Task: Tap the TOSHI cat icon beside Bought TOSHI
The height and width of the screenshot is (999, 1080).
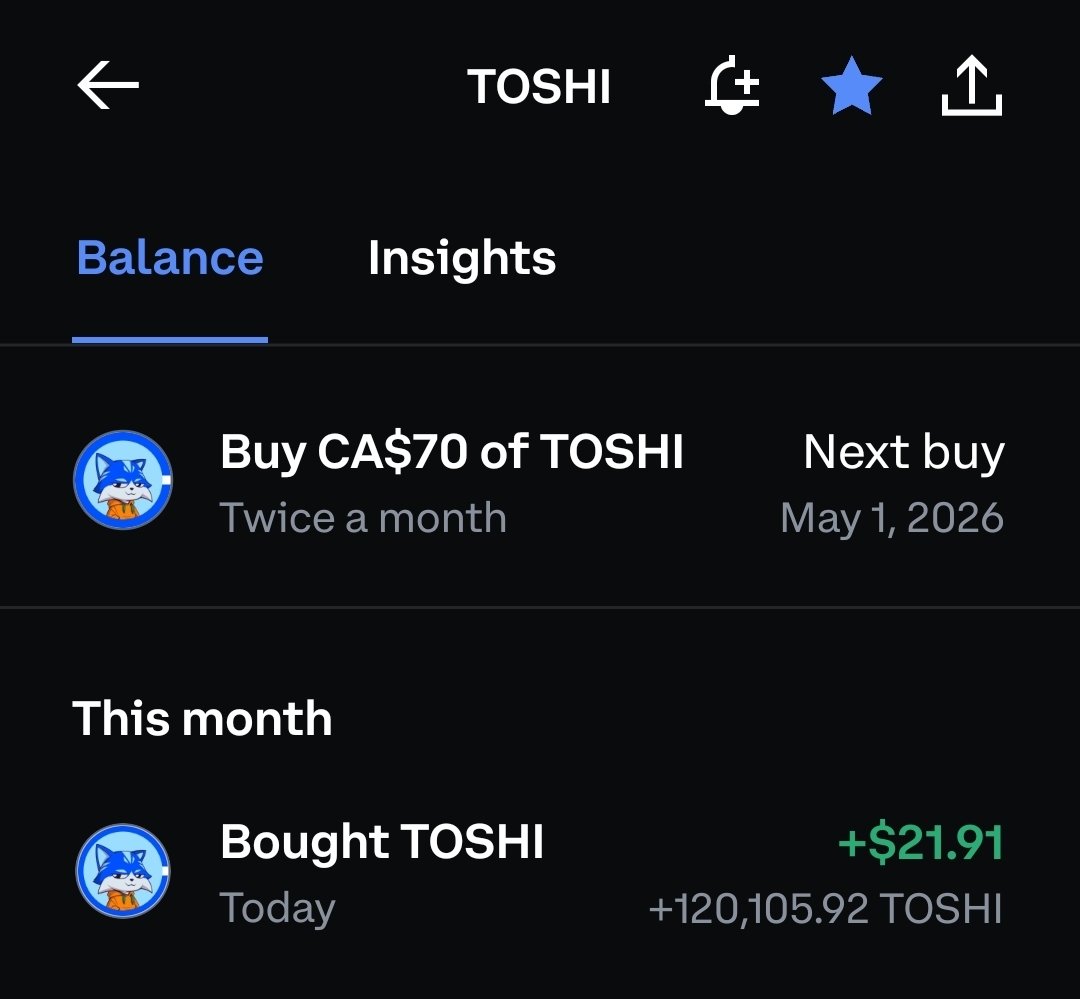Action: point(123,871)
